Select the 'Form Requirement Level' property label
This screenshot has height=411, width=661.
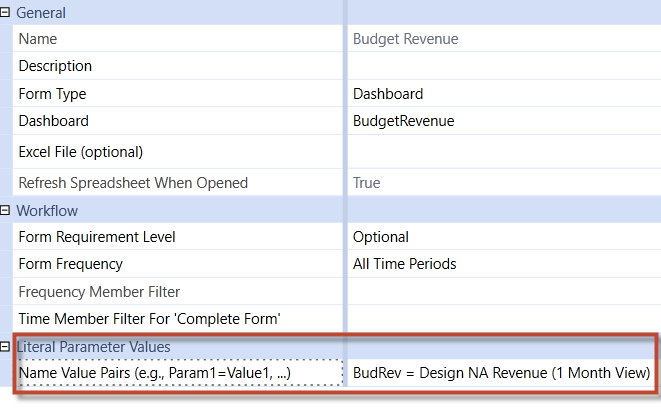click(x=97, y=237)
